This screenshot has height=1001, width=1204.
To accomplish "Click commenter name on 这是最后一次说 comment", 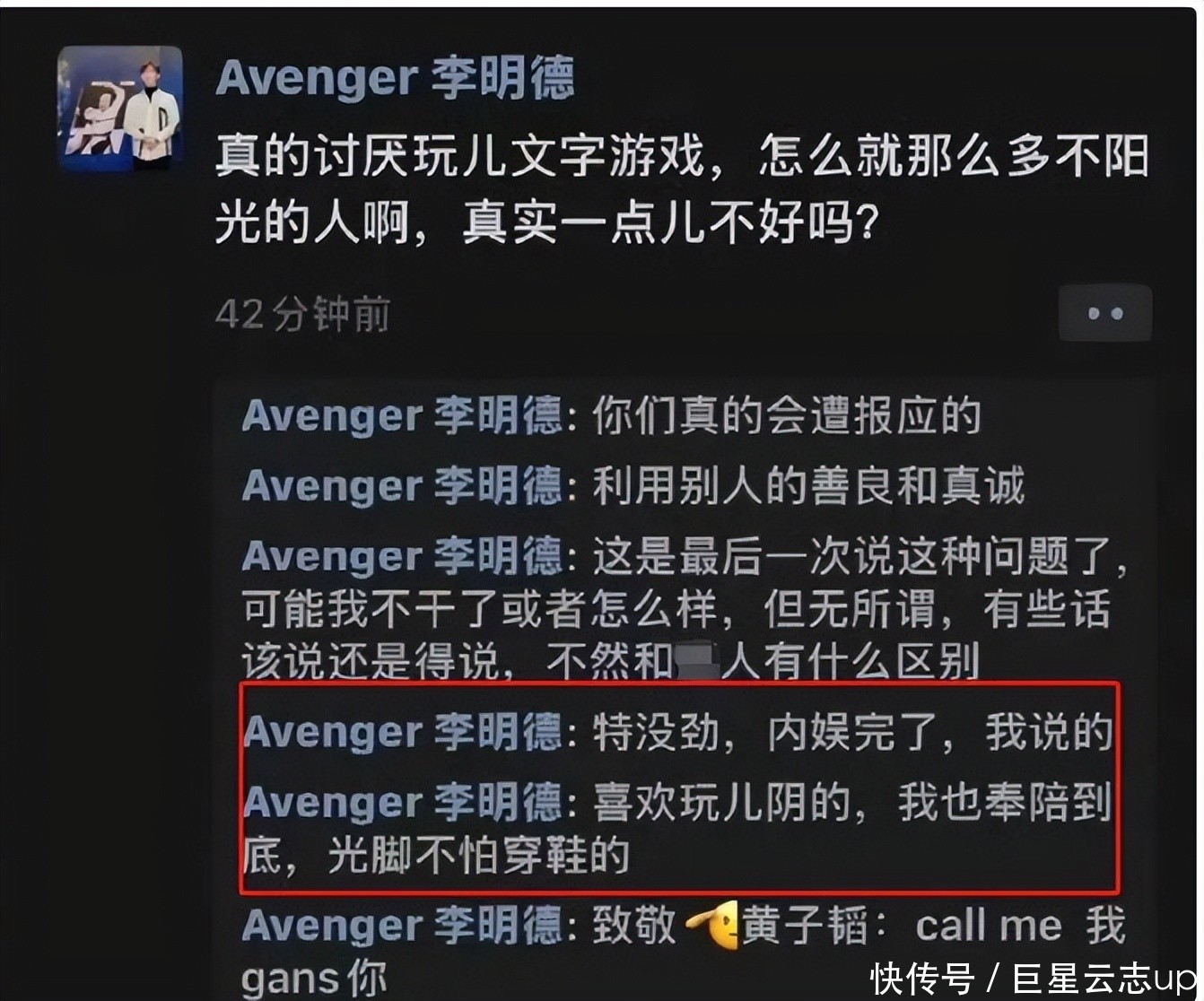I will tap(402, 557).
